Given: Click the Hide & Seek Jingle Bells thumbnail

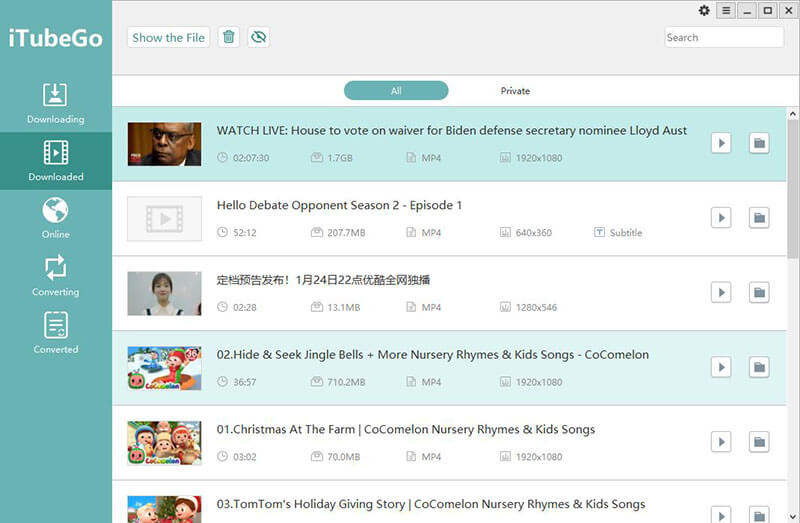Looking at the screenshot, I should (x=164, y=368).
